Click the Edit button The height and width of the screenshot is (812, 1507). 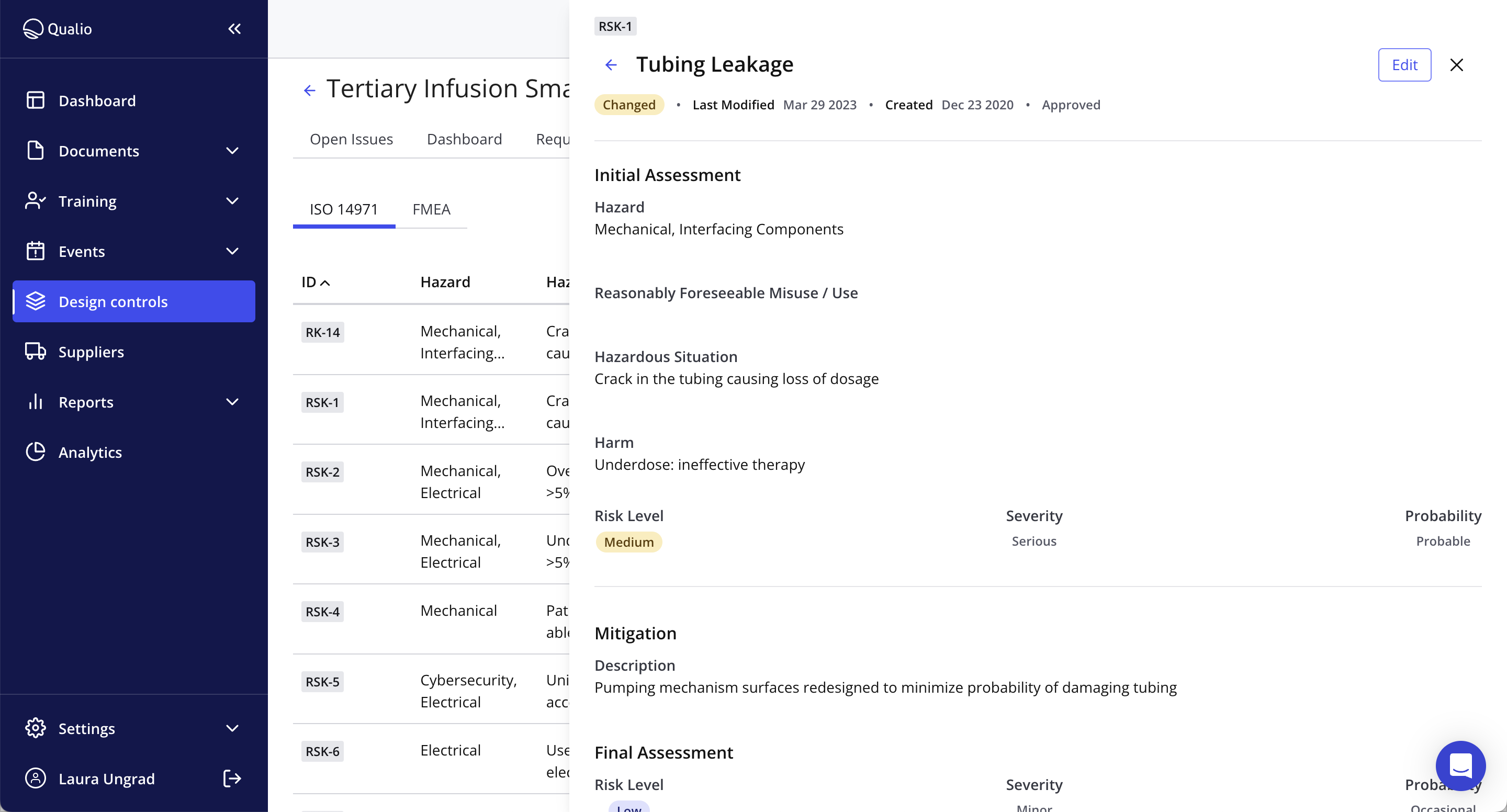tap(1404, 65)
